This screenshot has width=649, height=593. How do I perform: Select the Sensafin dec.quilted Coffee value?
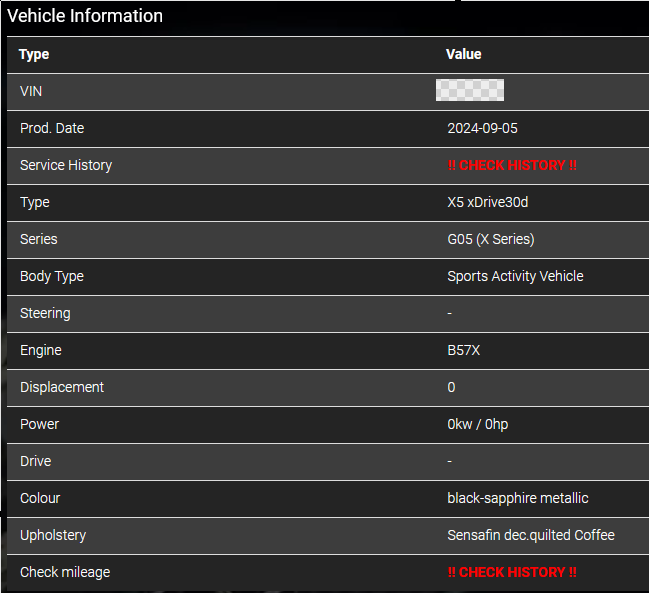[x=531, y=535]
